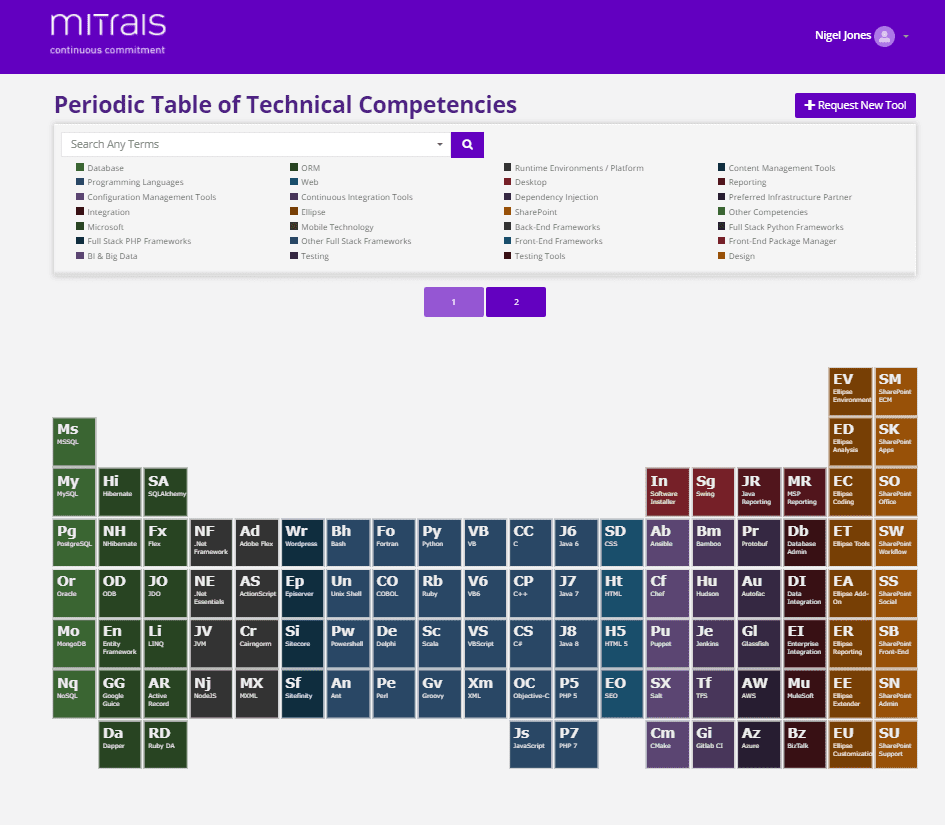Image resolution: width=945 pixels, height=825 pixels.
Task: Click into the Search Any Terms field
Action: (250, 145)
